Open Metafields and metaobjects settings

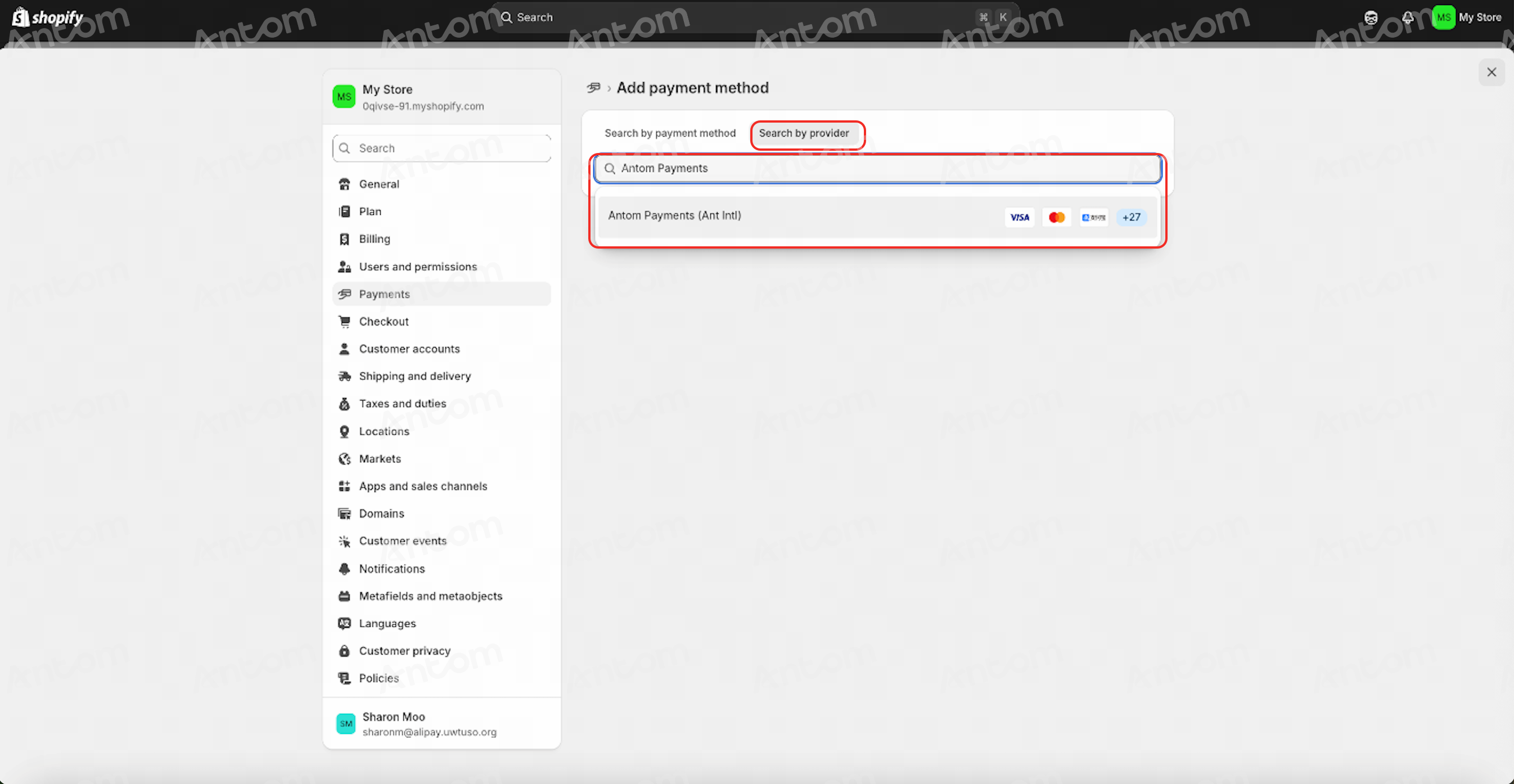(441, 596)
